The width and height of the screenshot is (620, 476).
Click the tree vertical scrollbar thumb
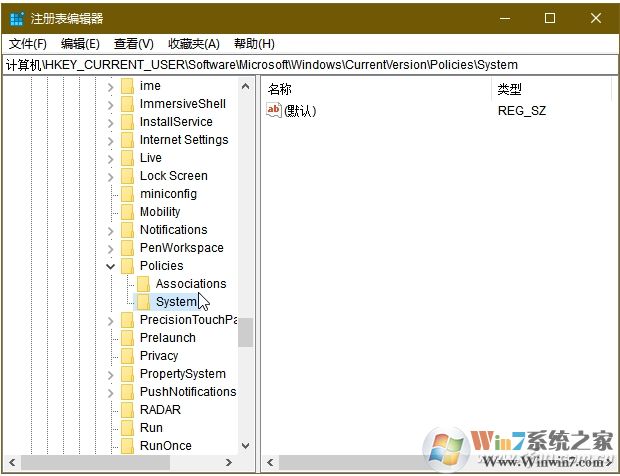pyautogui.click(x=246, y=332)
